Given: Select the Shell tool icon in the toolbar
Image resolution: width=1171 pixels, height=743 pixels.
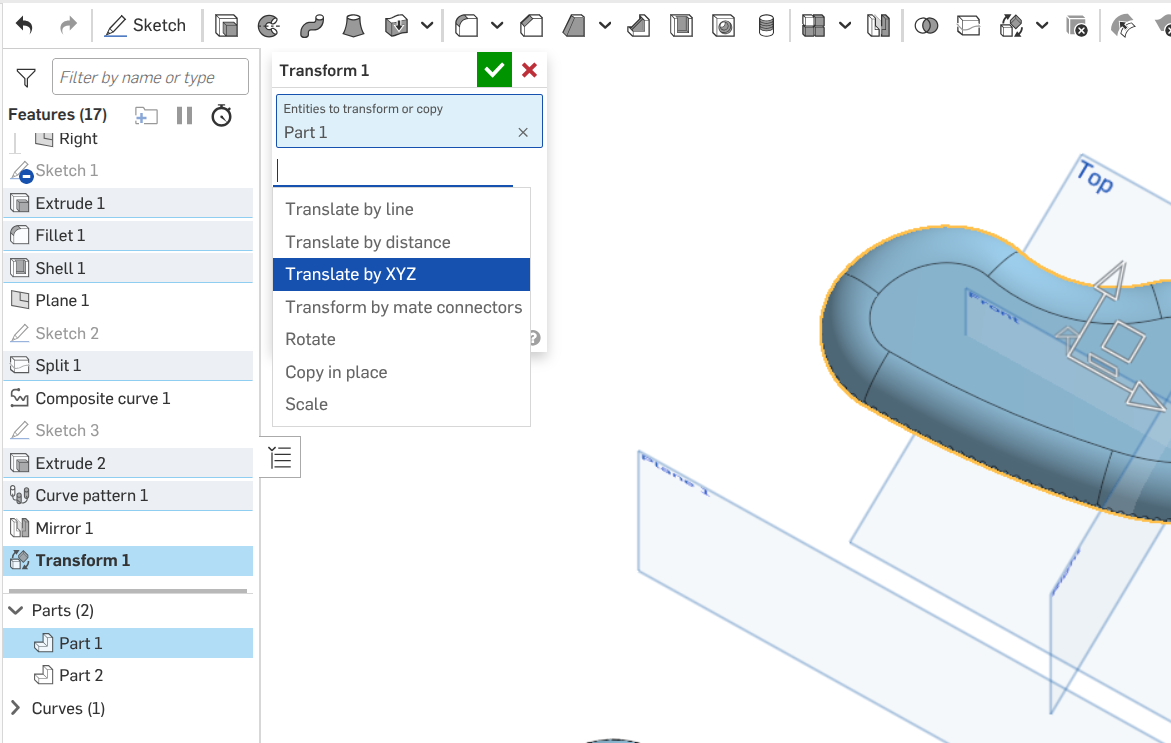Looking at the screenshot, I should [681, 26].
